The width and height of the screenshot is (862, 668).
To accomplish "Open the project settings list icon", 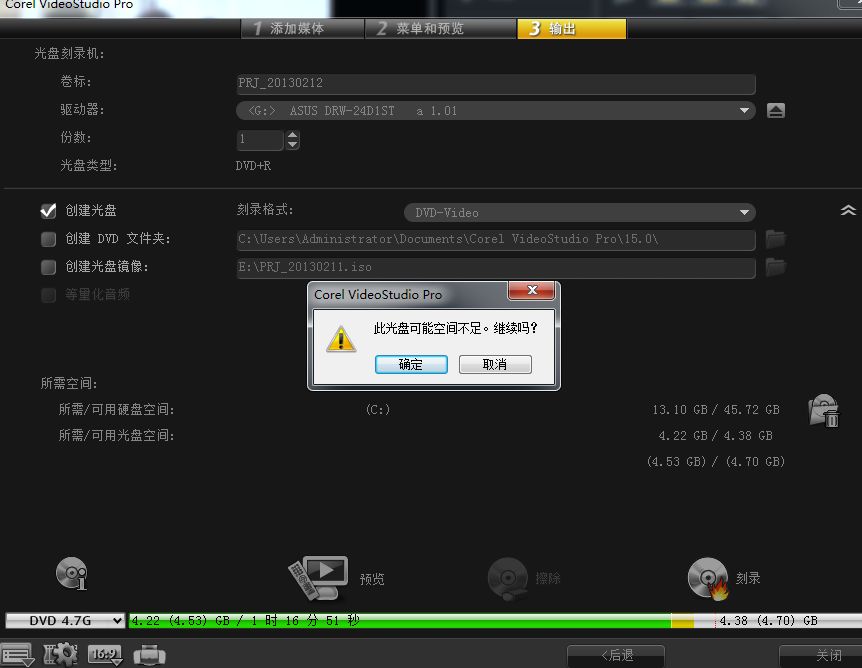I will 17,655.
